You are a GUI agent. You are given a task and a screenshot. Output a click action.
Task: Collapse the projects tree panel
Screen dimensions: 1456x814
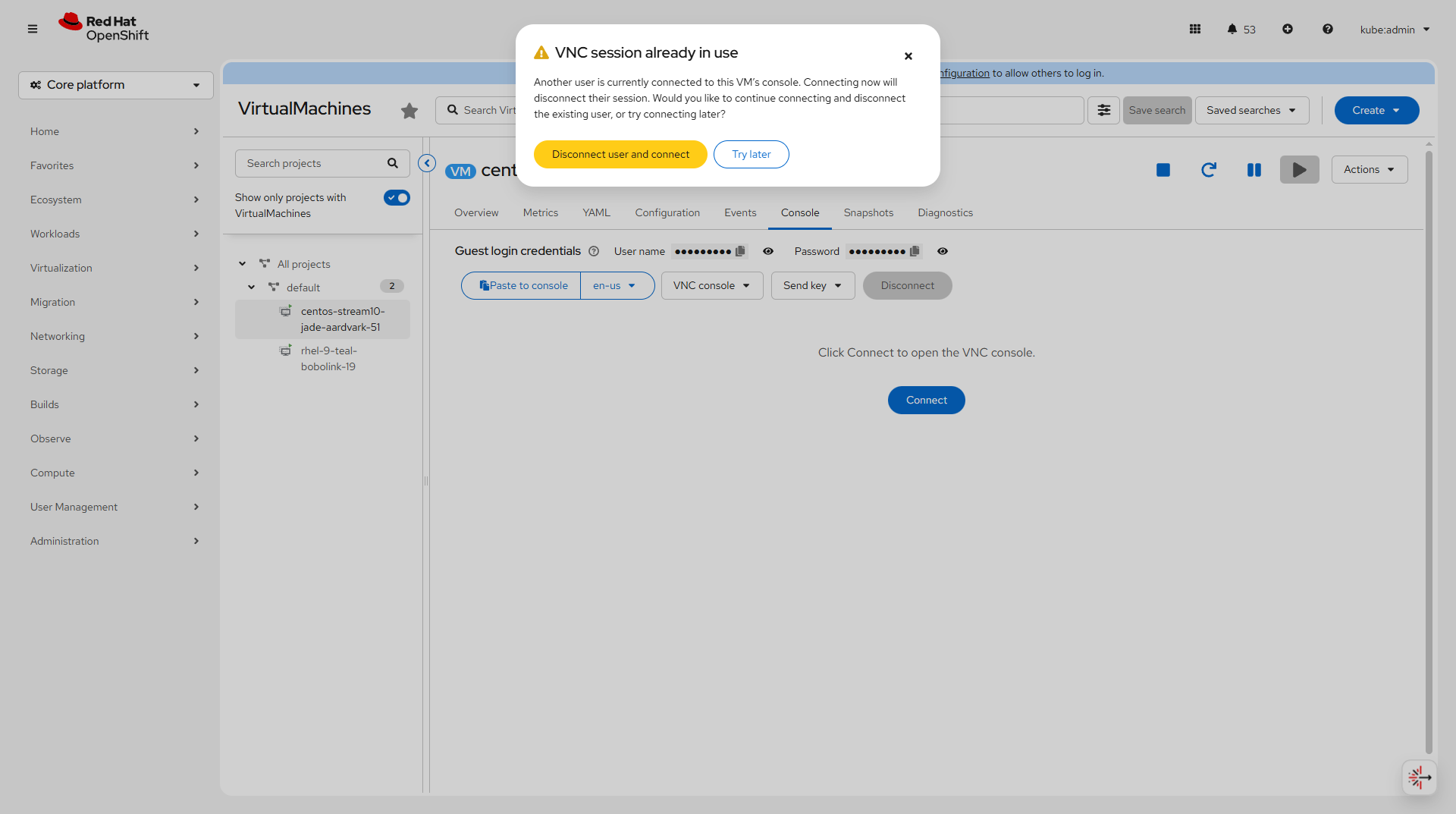[x=427, y=163]
